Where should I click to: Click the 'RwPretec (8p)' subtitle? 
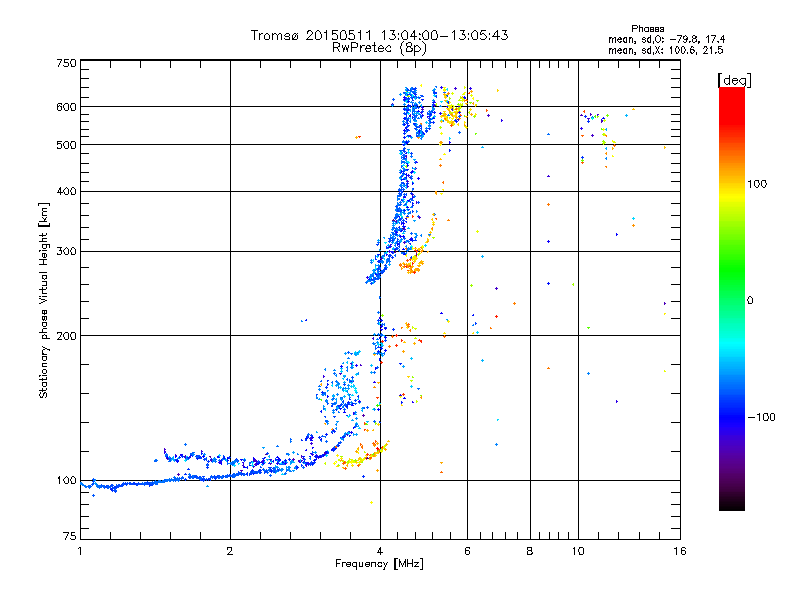click(x=379, y=48)
